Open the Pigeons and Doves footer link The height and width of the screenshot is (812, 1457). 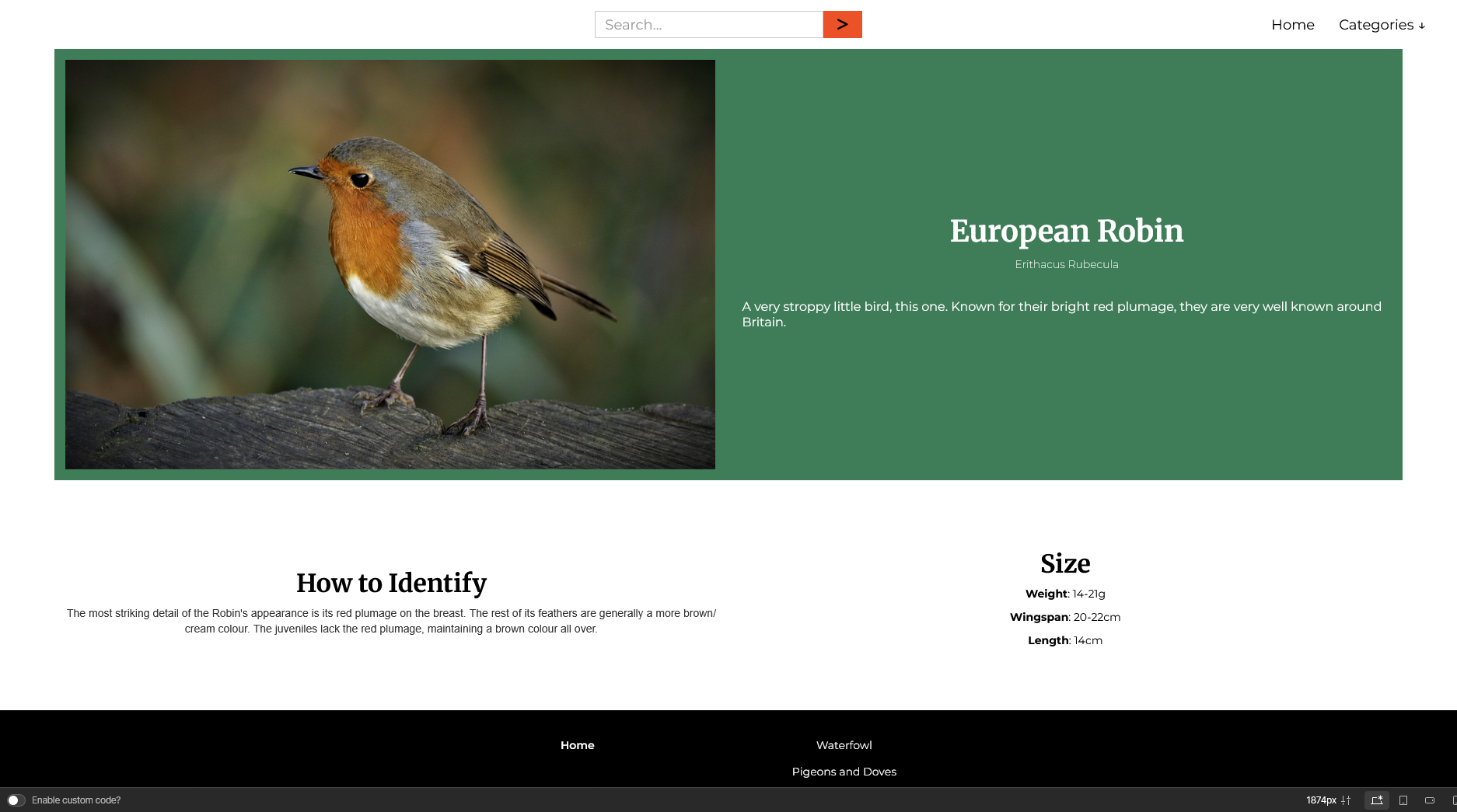click(844, 772)
